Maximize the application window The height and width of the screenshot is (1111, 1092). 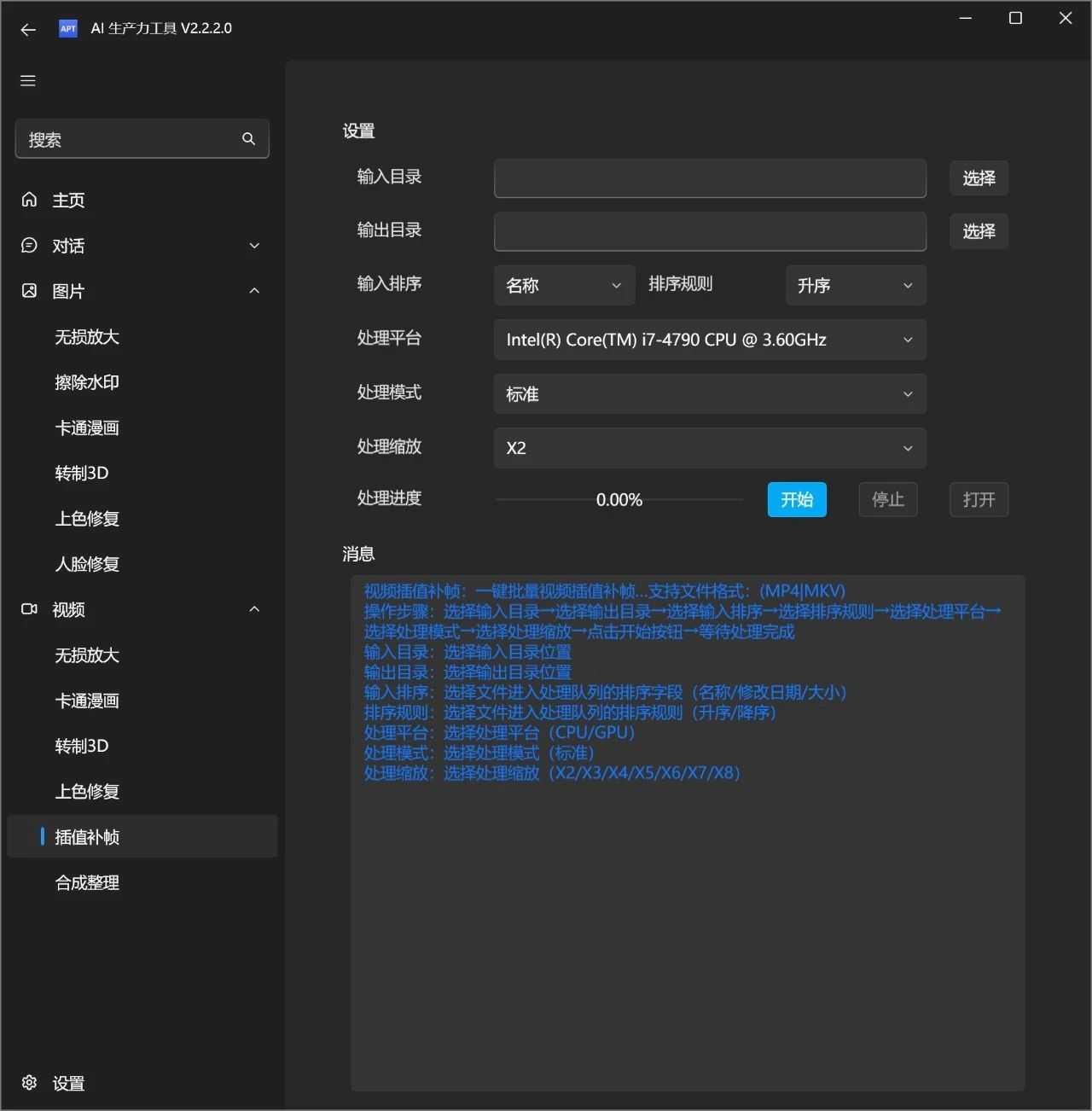tap(1015, 18)
